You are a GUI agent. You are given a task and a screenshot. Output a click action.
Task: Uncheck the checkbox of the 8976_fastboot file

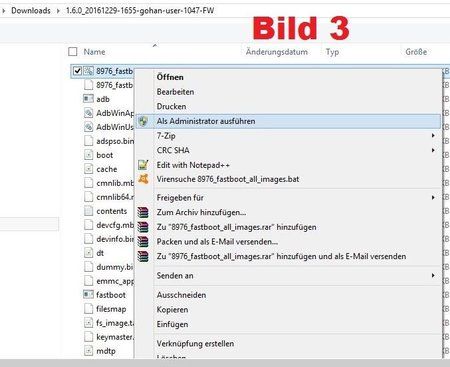pyautogui.click(x=77, y=71)
